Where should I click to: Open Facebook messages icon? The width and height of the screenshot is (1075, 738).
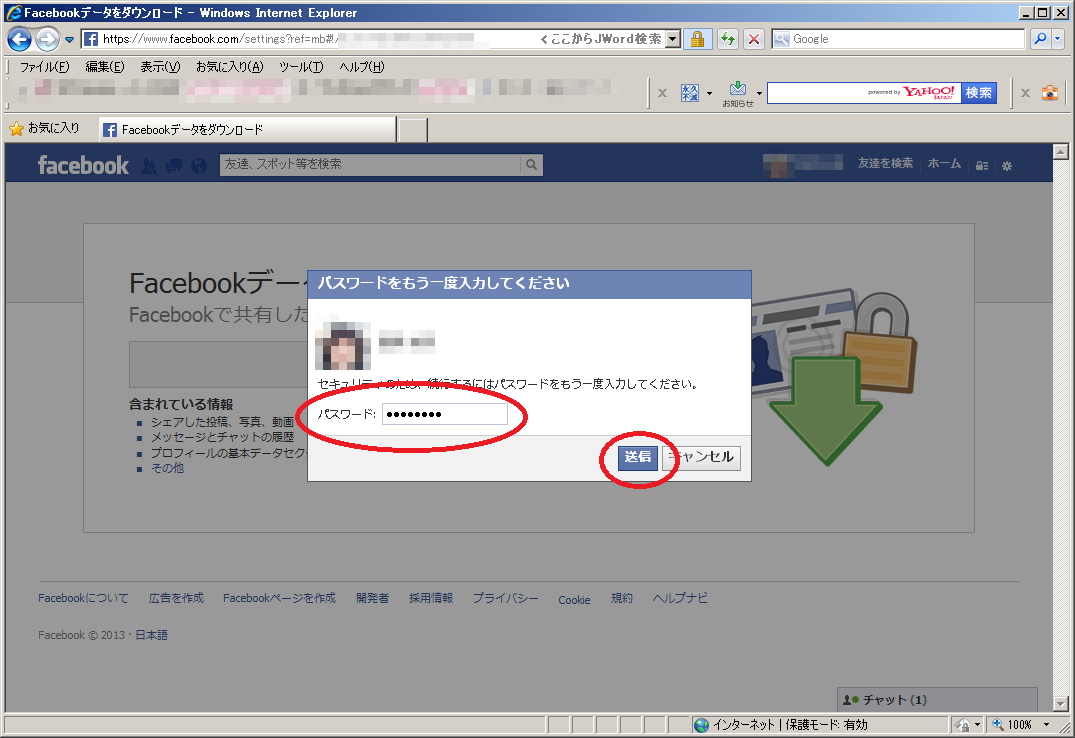click(x=174, y=166)
